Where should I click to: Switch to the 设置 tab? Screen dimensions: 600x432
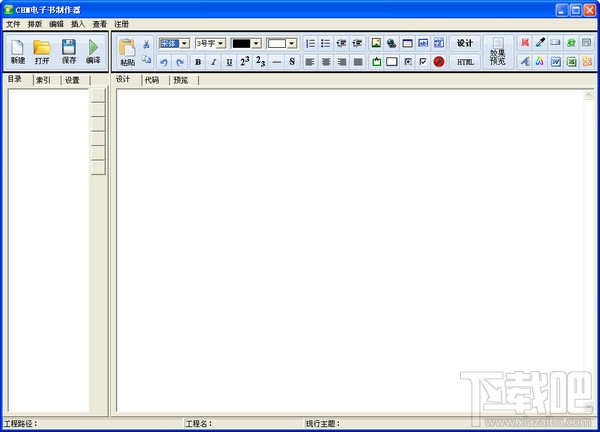[x=72, y=80]
